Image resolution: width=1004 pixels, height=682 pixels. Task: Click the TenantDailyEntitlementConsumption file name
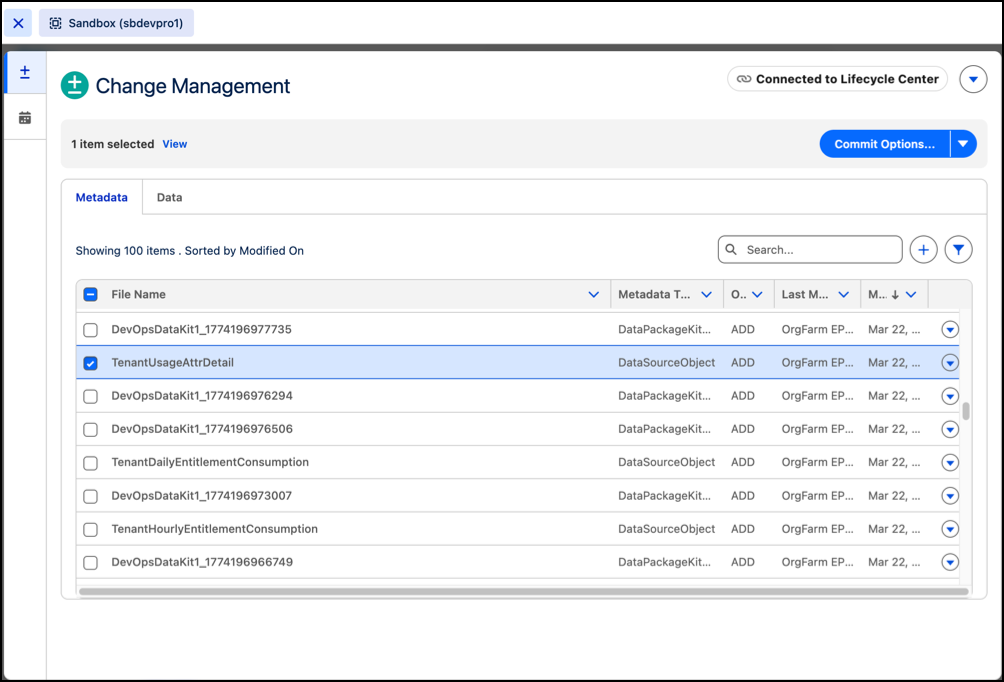[x=210, y=462]
